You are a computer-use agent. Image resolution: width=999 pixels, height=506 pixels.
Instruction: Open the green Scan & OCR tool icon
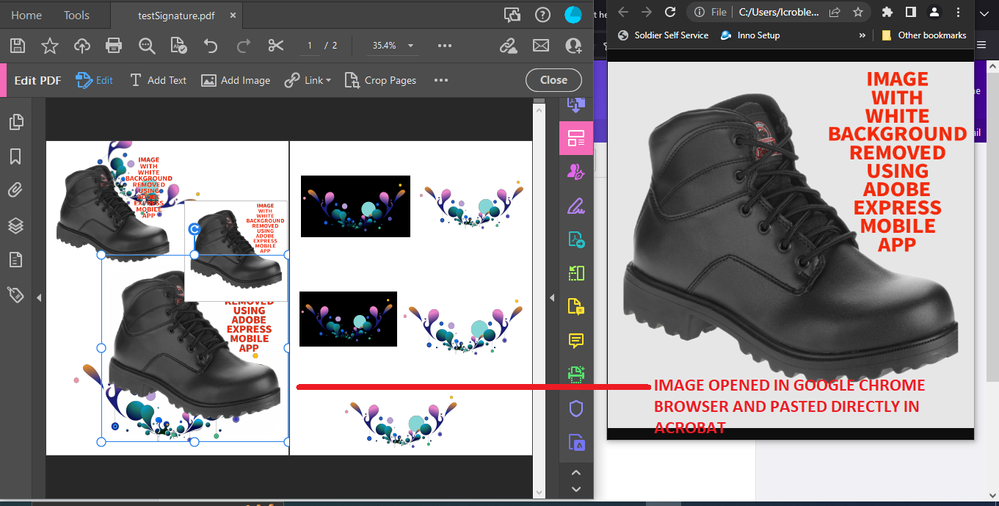576,374
